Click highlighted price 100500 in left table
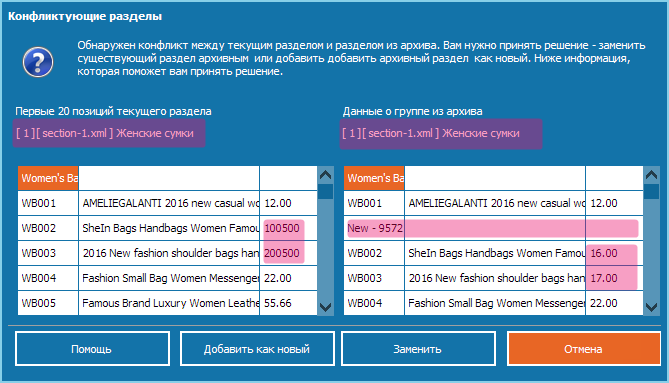 tap(282, 228)
